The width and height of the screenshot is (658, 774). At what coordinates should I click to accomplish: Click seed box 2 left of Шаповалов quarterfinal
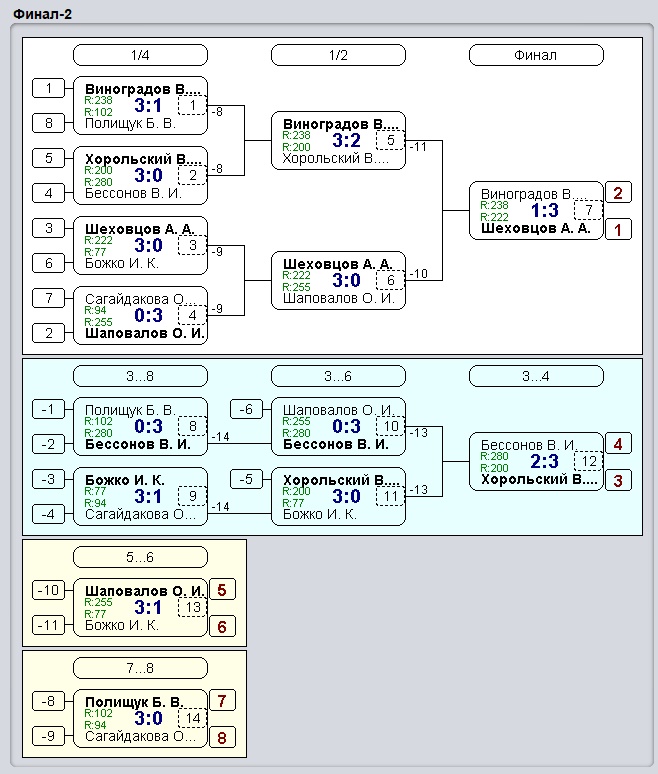tap(48, 333)
